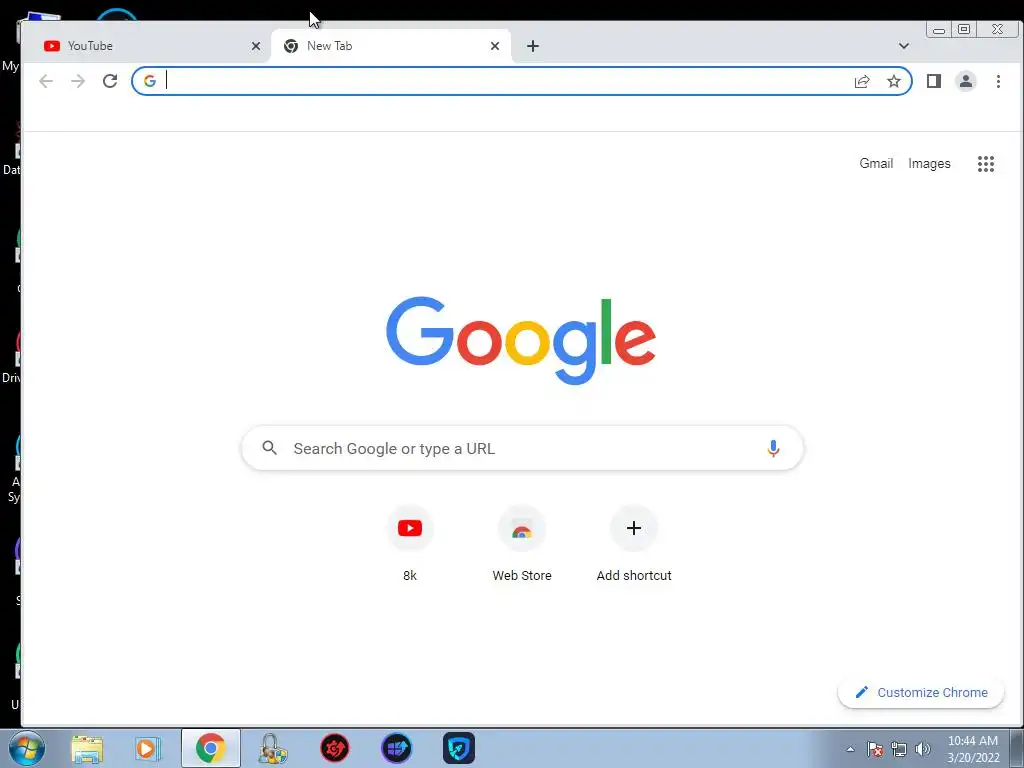Go forward using the forward arrow
The image size is (1024, 768).
pos(78,81)
